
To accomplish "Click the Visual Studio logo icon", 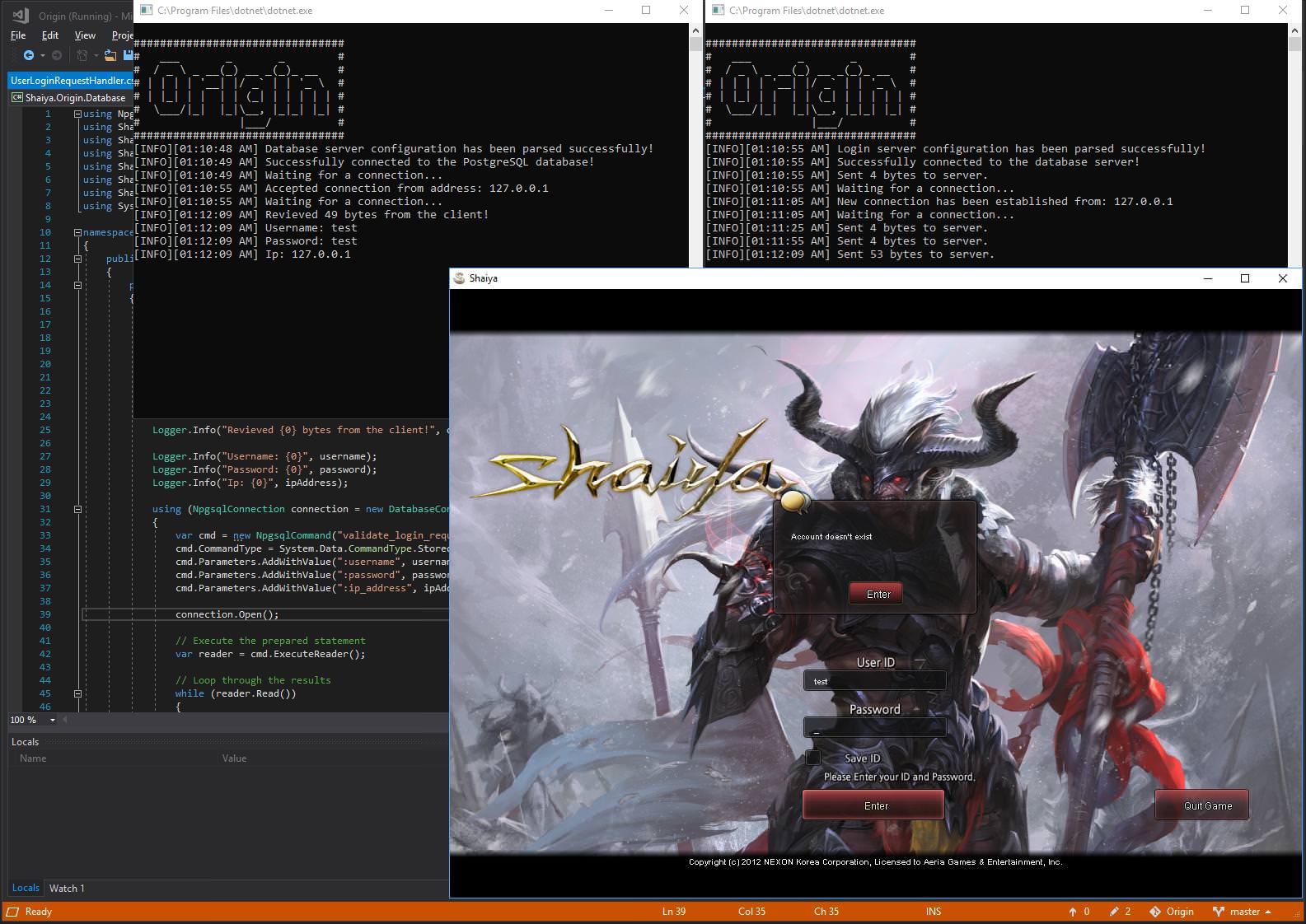I will tap(21, 16).
